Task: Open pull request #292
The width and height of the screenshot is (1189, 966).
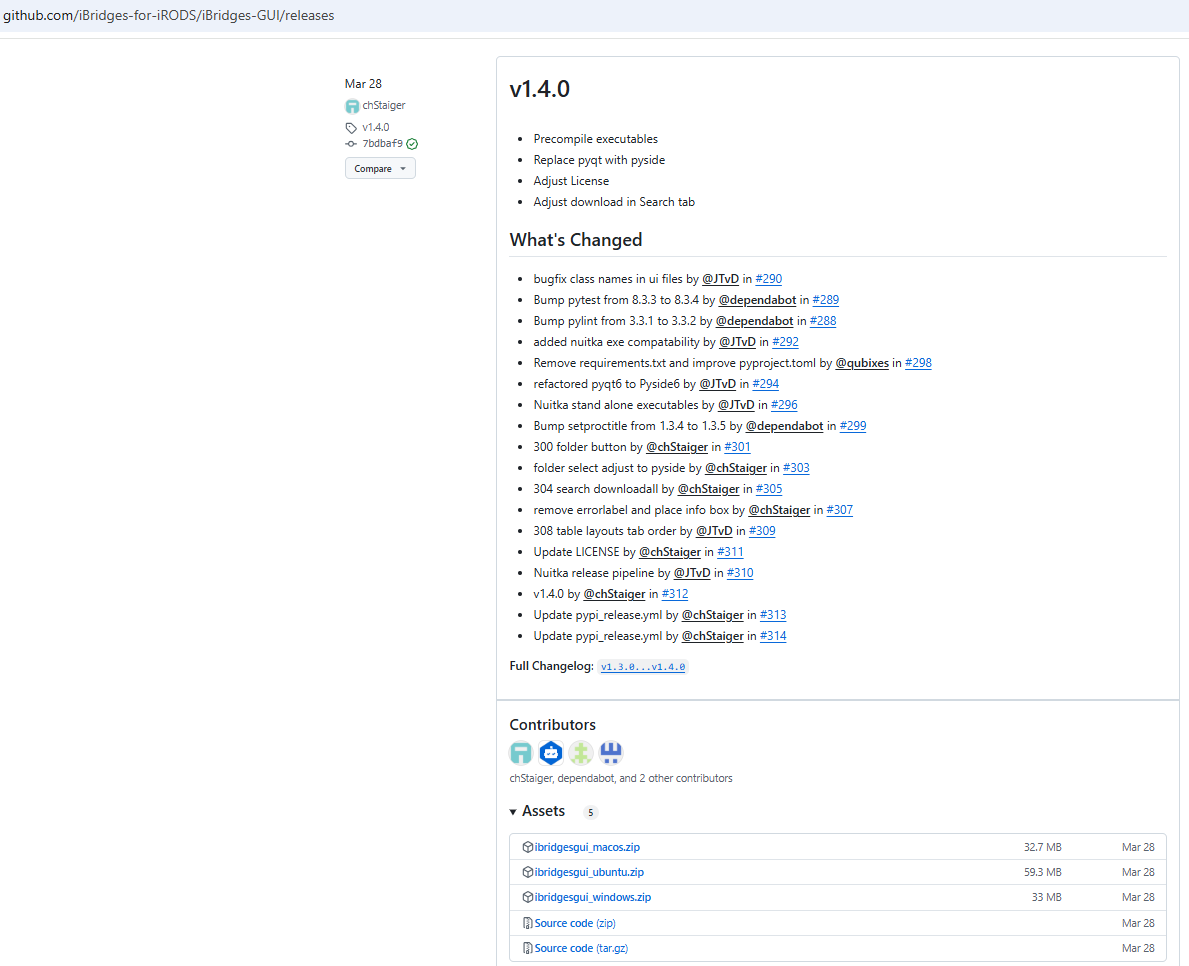Action: point(785,342)
